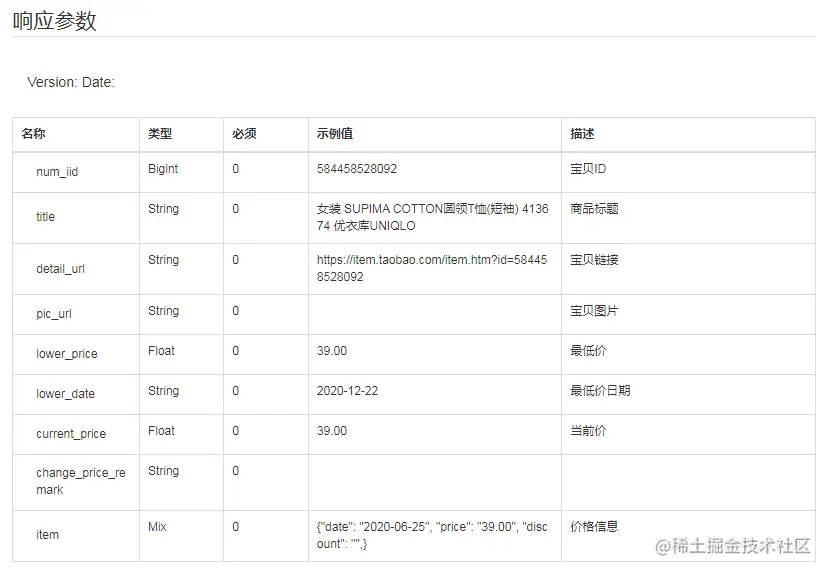Select the current_price parameter name
Image resolution: width=828 pixels, height=573 pixels.
pos(71,434)
